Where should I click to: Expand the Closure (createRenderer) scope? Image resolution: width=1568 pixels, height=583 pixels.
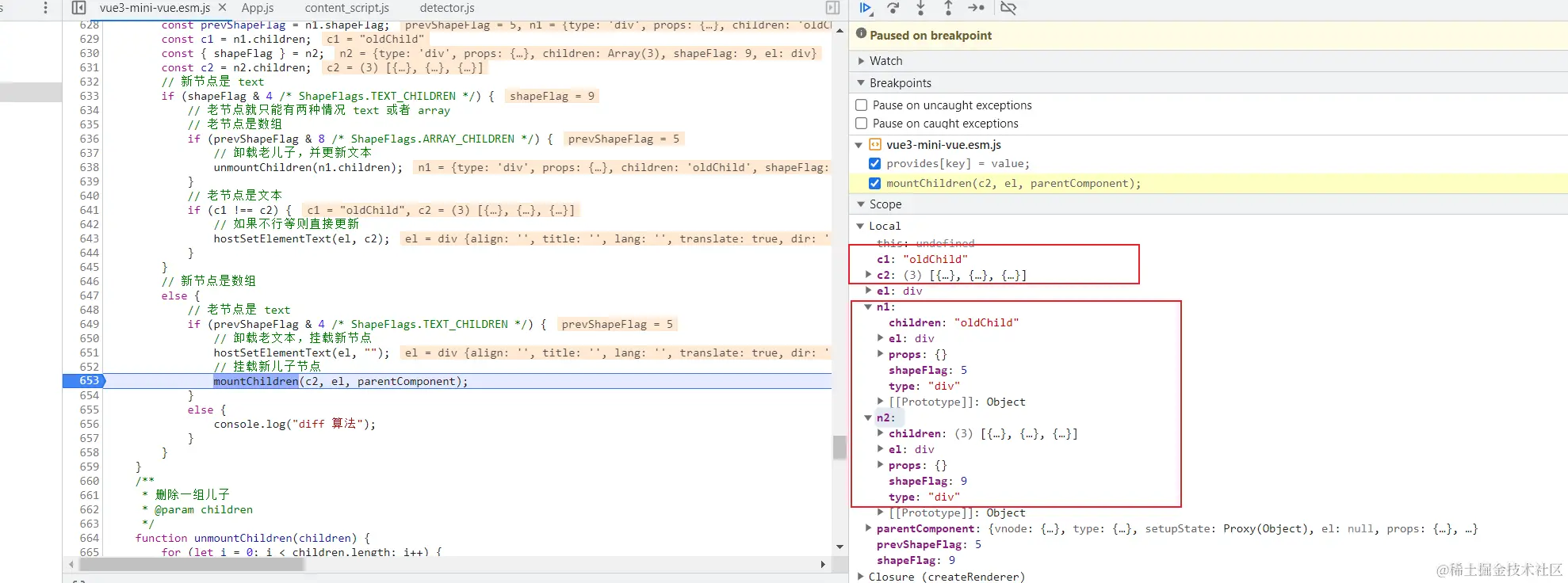coord(861,577)
